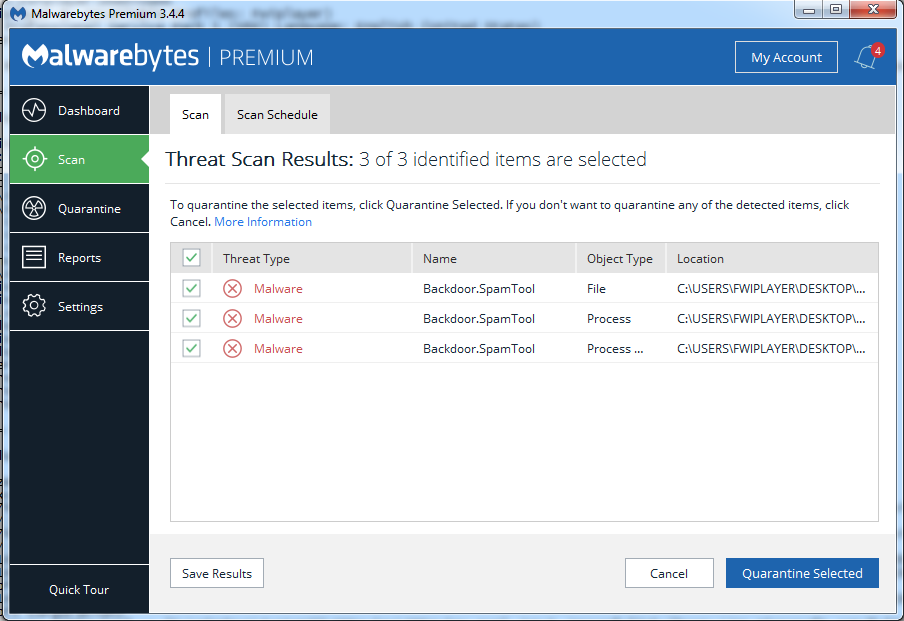Screen dimensions: 904x621
Task: Click the Cancel button
Action: click(668, 573)
